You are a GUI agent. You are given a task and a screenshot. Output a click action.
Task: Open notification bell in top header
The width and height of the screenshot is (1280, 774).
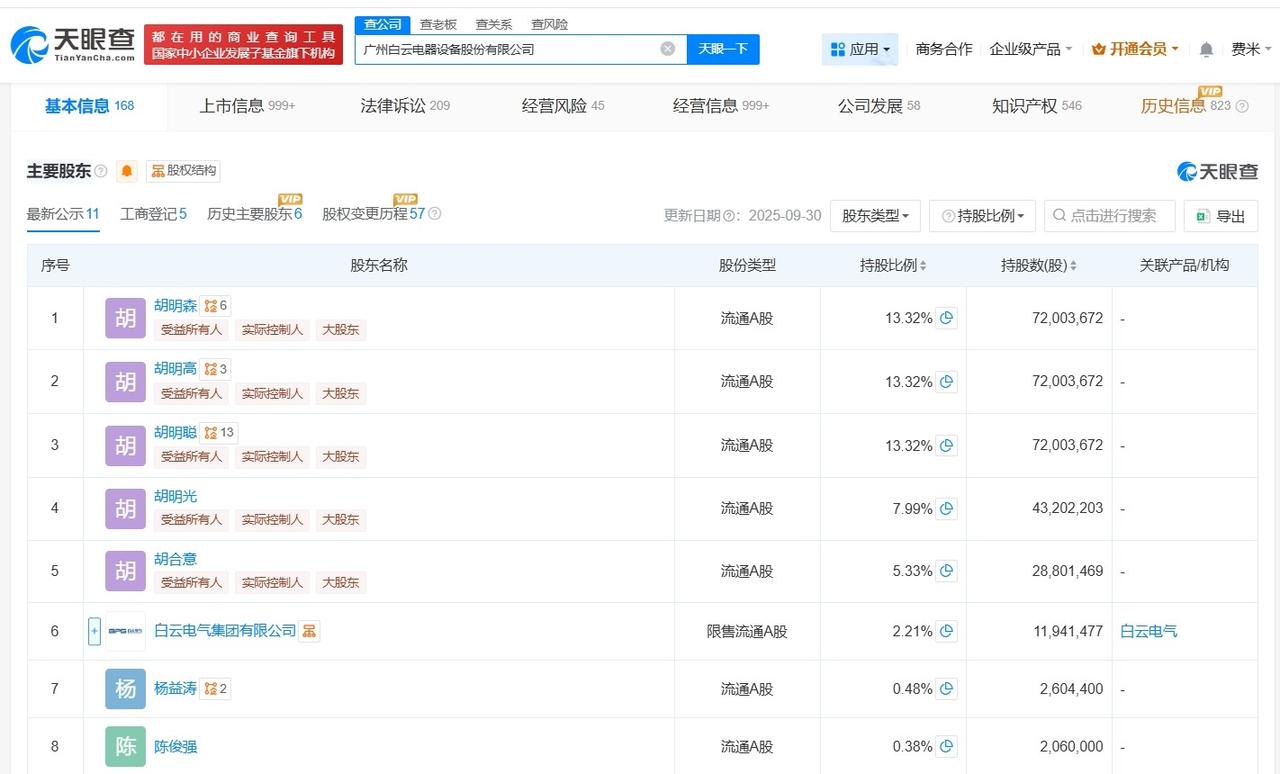point(1206,49)
